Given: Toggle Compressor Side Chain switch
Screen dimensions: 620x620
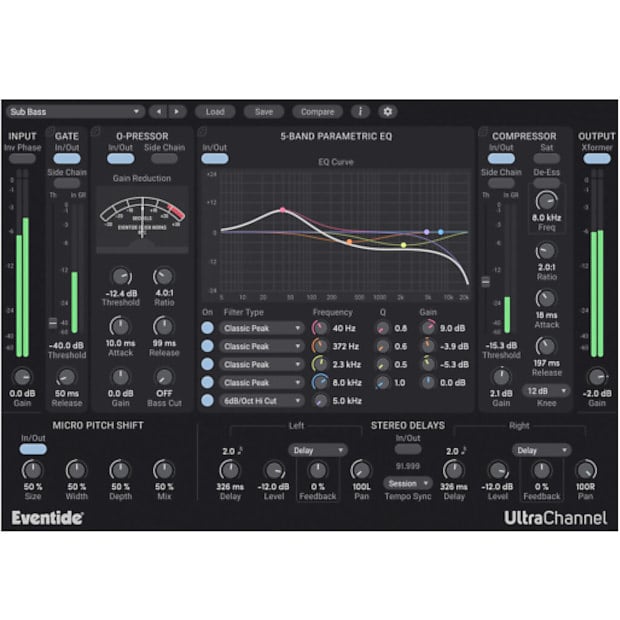Looking at the screenshot, I should coord(501,183).
